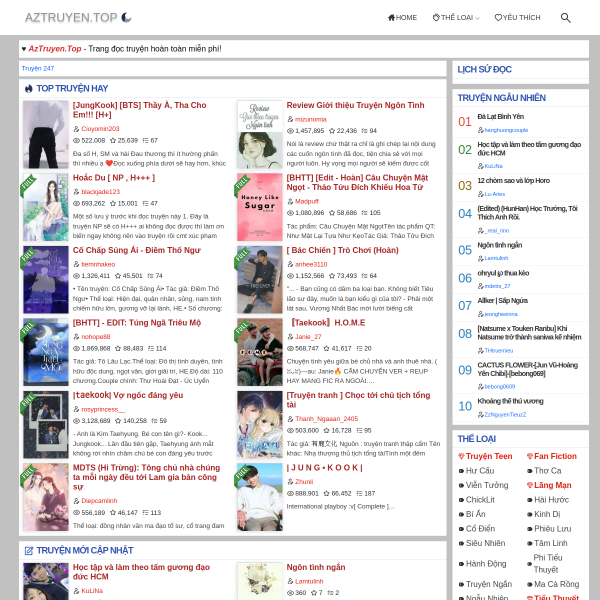Toggle dark mode with the moon icon
Screen dimensions: 600x600
click(126, 18)
